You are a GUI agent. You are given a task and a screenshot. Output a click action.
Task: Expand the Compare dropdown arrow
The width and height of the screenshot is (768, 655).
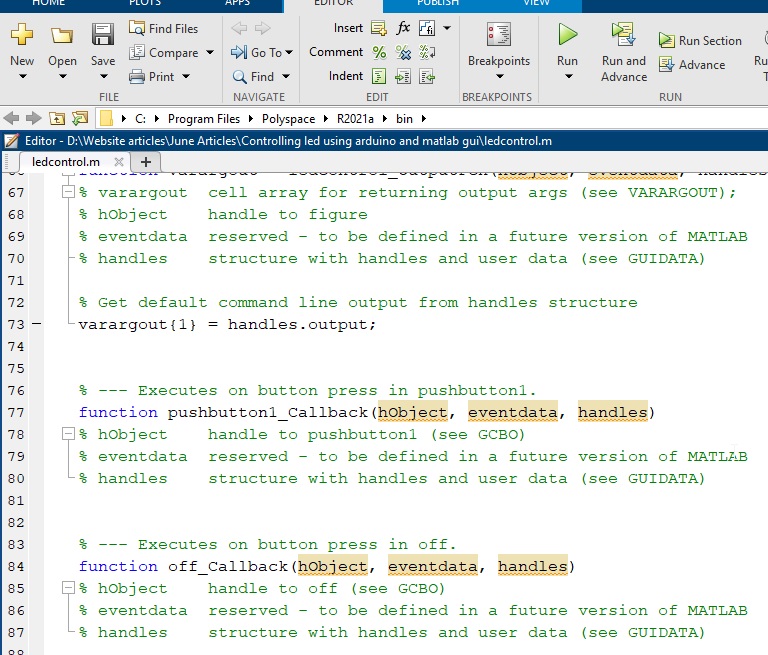[x=209, y=53]
